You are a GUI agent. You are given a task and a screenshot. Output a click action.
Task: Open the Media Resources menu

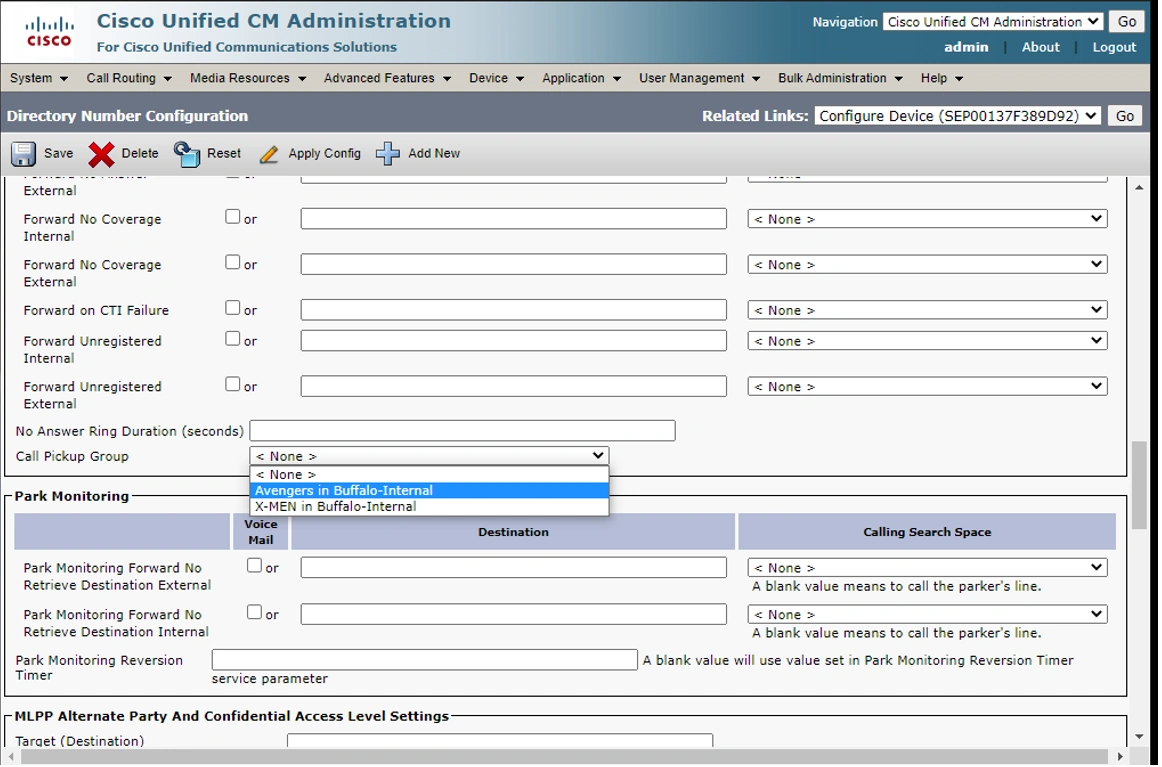pyautogui.click(x=248, y=78)
